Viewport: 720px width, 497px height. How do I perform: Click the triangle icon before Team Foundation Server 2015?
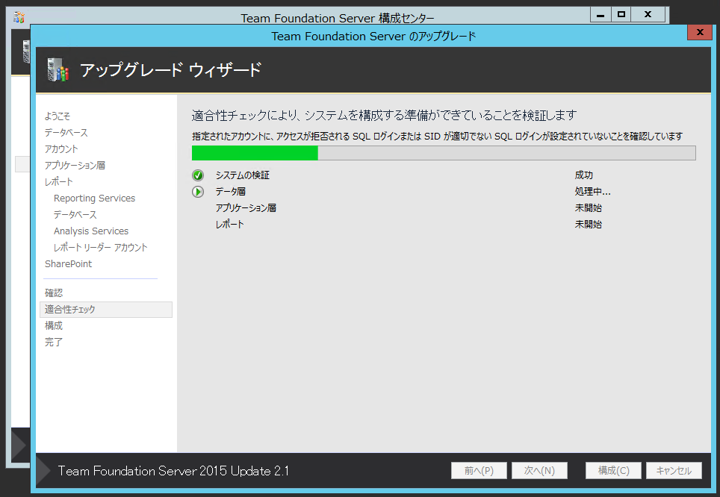44,470
